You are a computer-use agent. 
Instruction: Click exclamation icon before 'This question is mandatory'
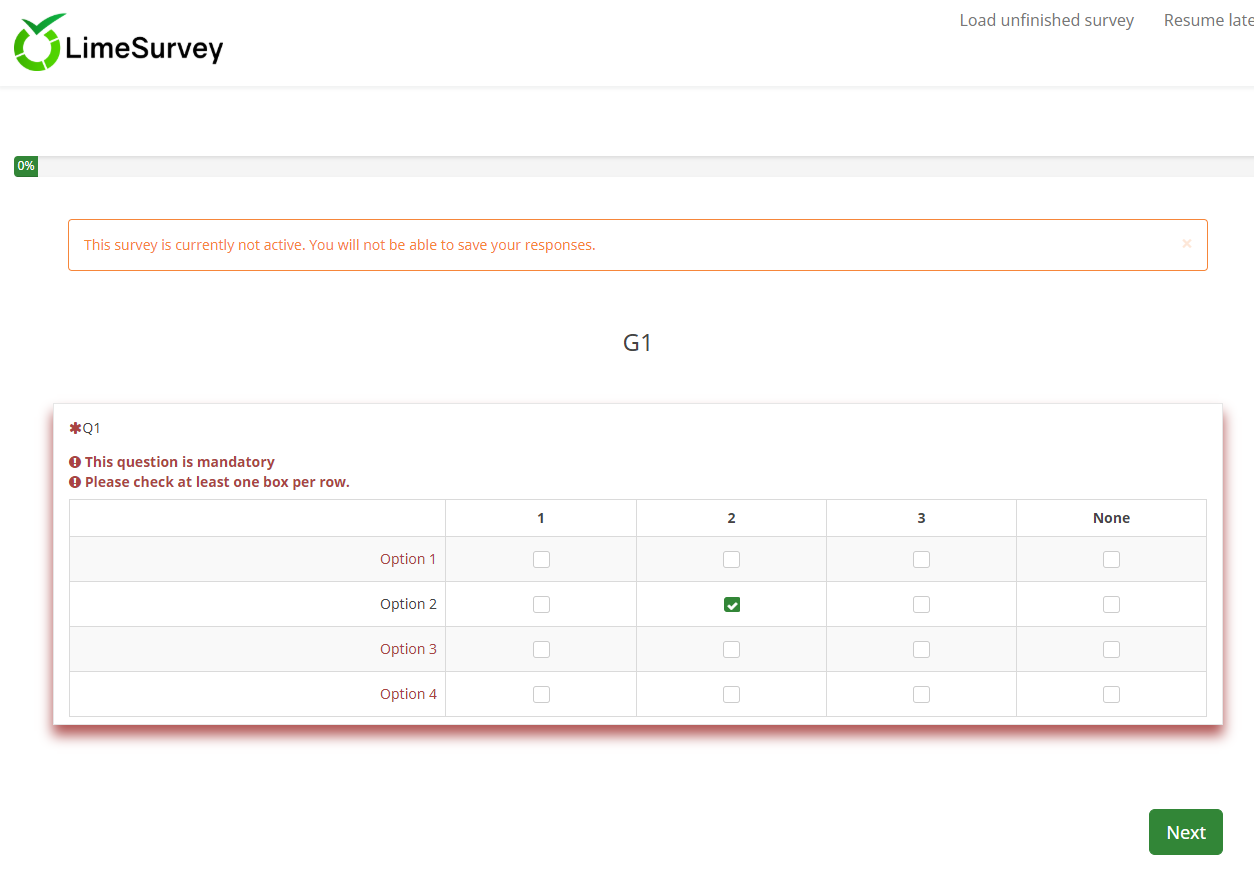click(x=75, y=462)
